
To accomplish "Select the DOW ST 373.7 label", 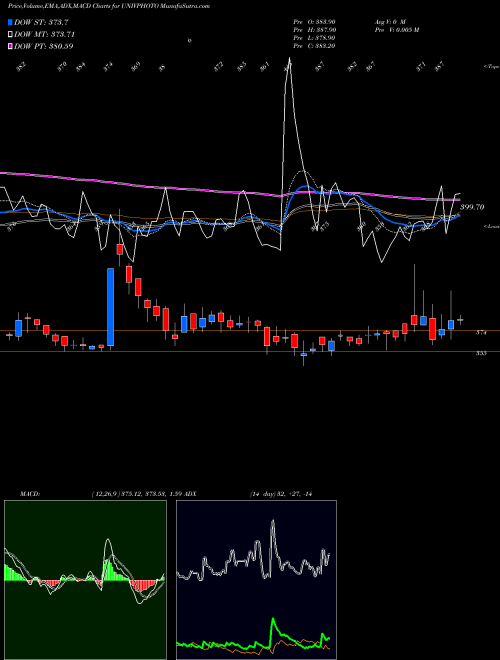I will click(x=41, y=22).
